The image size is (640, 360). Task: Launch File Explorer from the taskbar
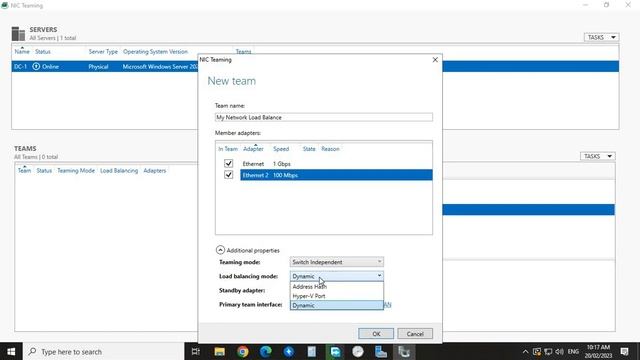[219, 351]
